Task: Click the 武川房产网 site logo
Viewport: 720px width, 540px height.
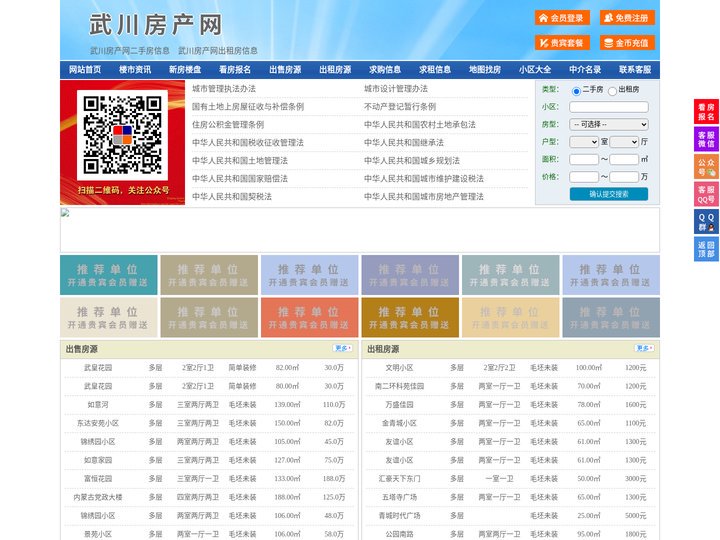Action: pos(156,25)
